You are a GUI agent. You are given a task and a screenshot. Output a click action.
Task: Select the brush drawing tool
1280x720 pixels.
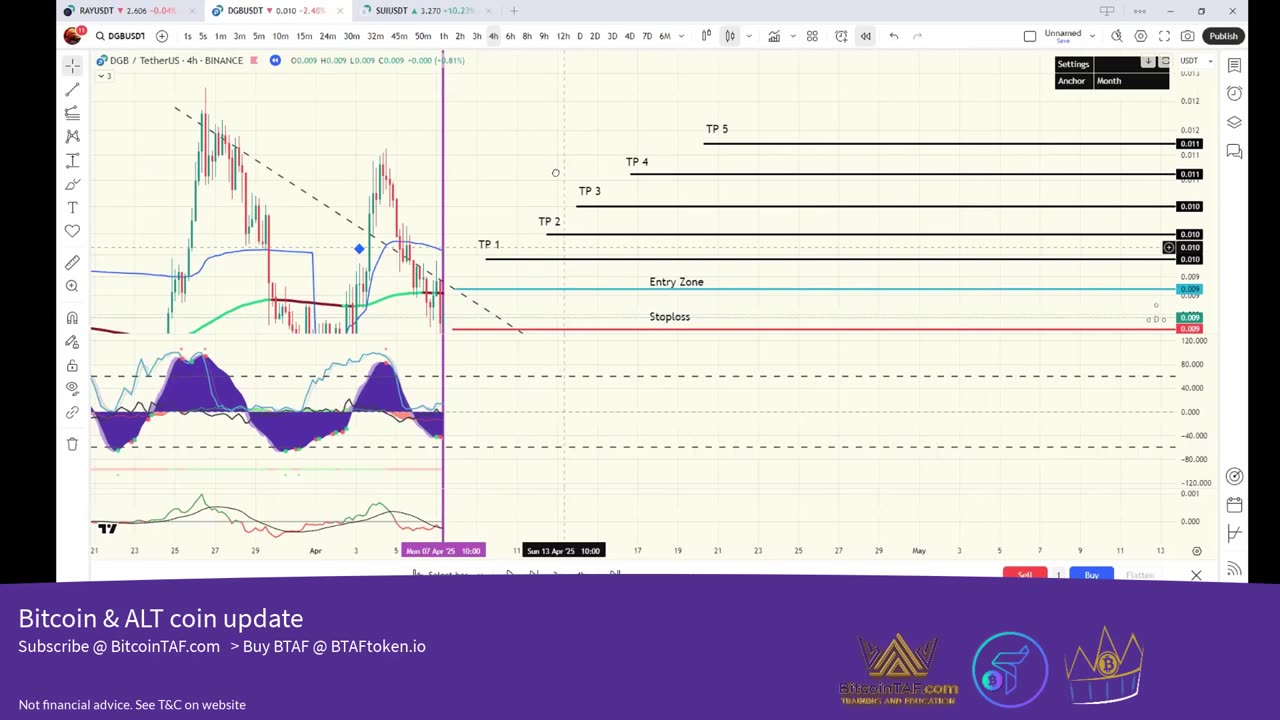72,184
